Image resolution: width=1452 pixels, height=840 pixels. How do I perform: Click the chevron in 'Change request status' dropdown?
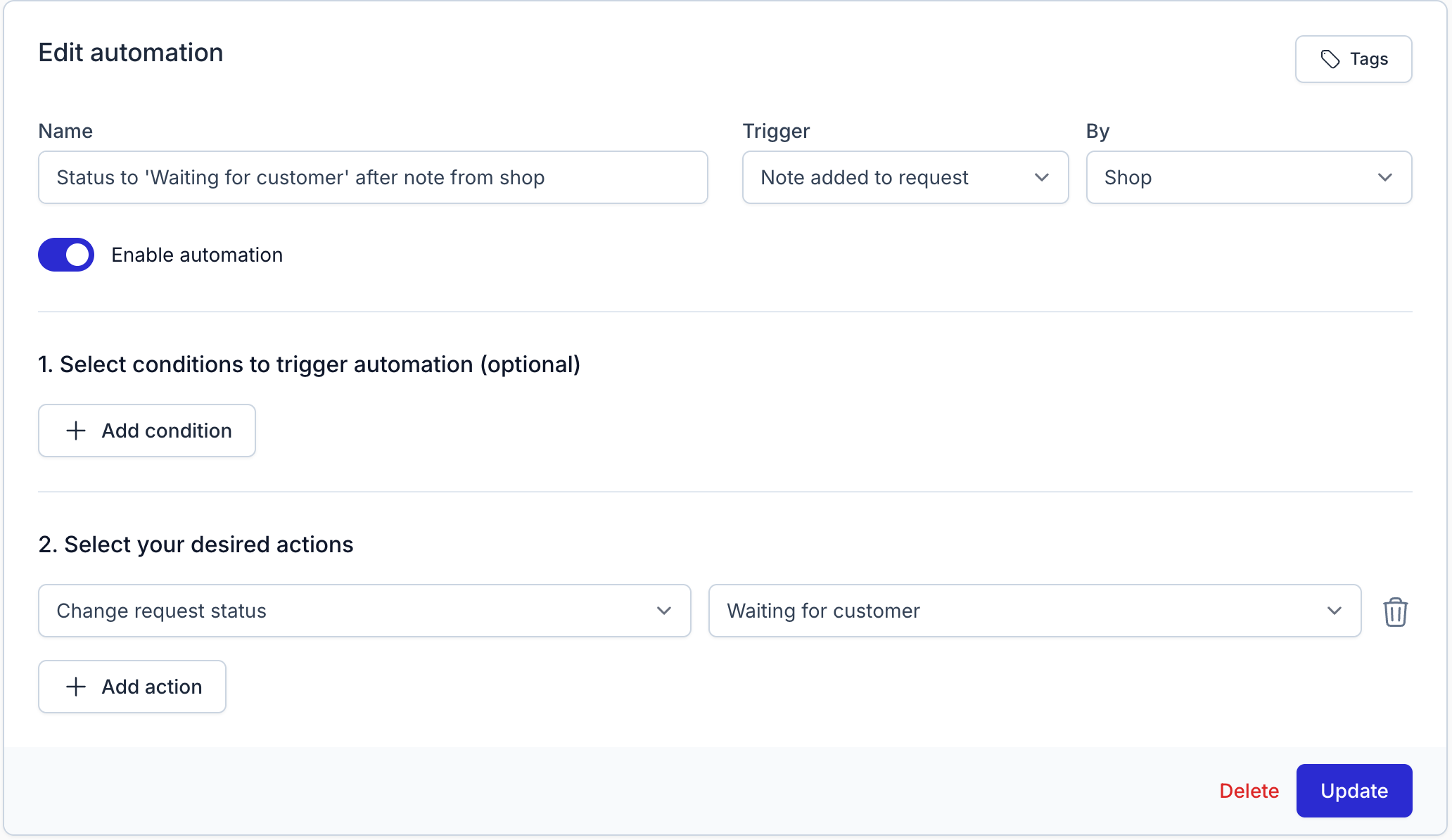click(x=663, y=611)
